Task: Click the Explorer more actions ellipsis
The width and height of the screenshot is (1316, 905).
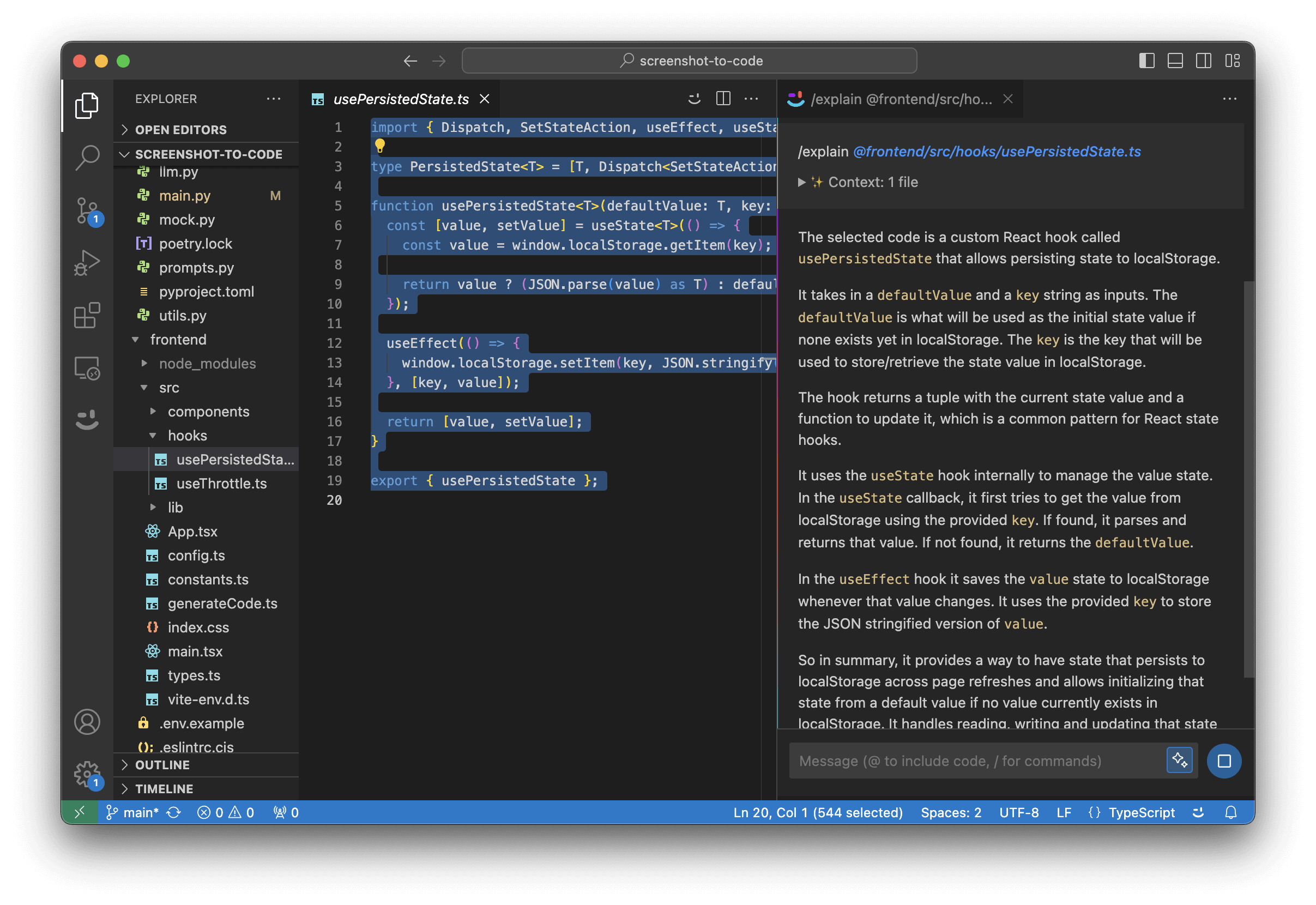Action: point(274,99)
